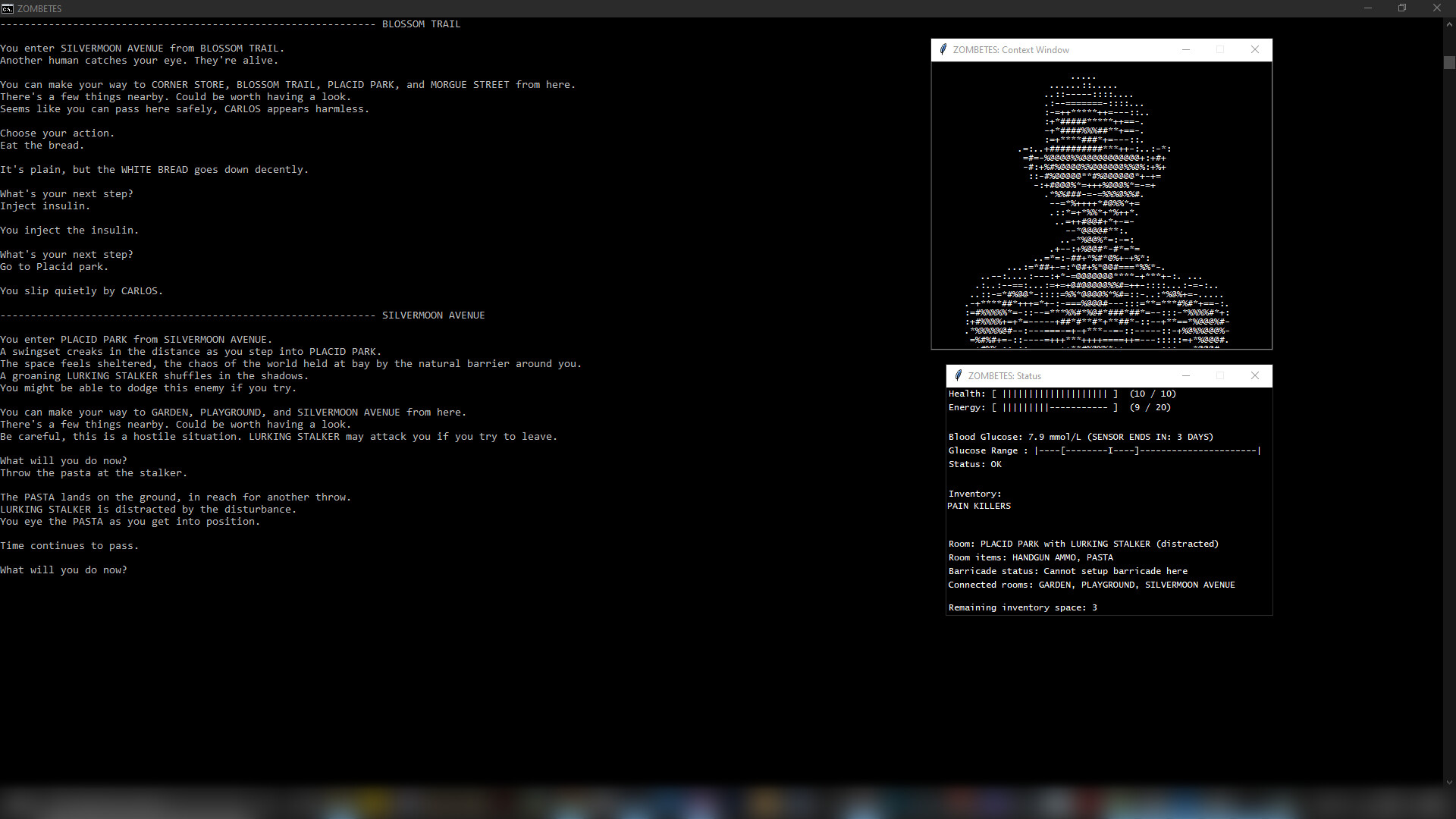1456x819 pixels.
Task: Click the feather icon on the Status window titlebar
Action: point(958,375)
